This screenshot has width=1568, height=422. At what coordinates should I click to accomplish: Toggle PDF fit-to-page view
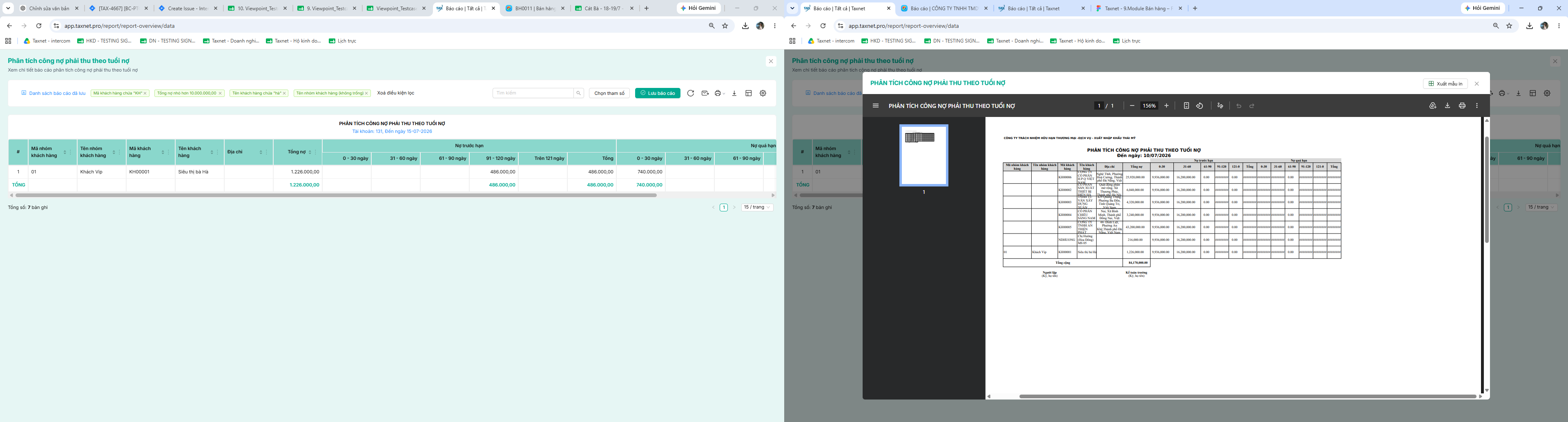point(1187,105)
